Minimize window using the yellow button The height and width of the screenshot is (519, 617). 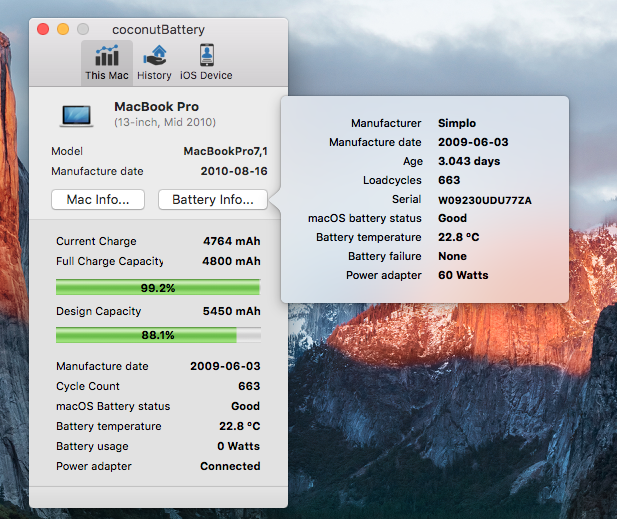coord(63,29)
